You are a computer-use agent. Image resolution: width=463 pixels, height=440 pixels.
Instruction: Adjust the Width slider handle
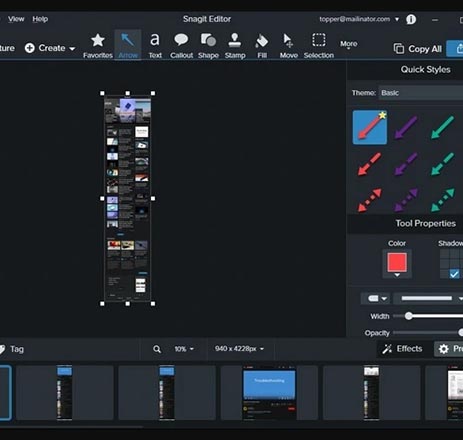click(x=408, y=316)
